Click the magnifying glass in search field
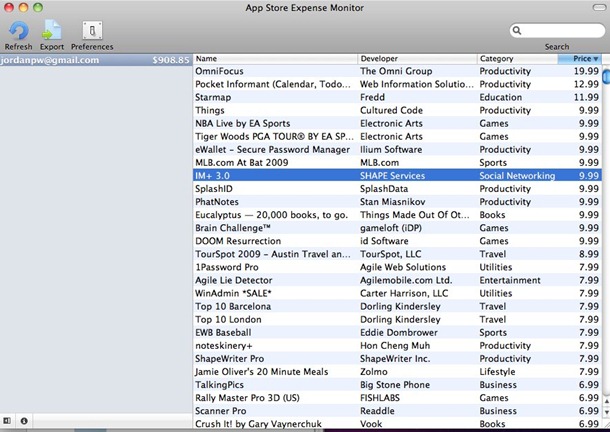Viewport: 610px width, 432px height. pos(517,30)
